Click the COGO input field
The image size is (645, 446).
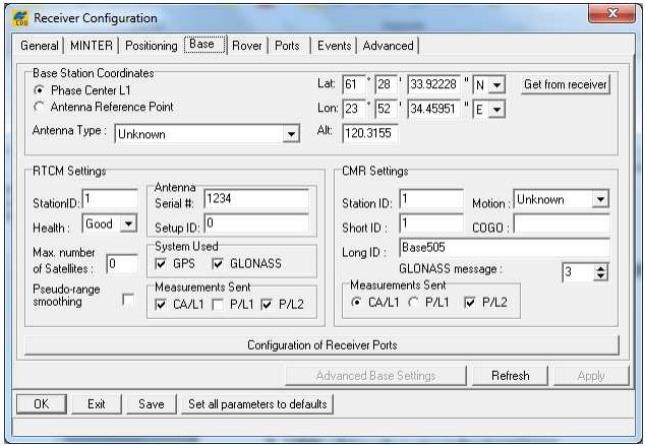[x=561, y=225]
